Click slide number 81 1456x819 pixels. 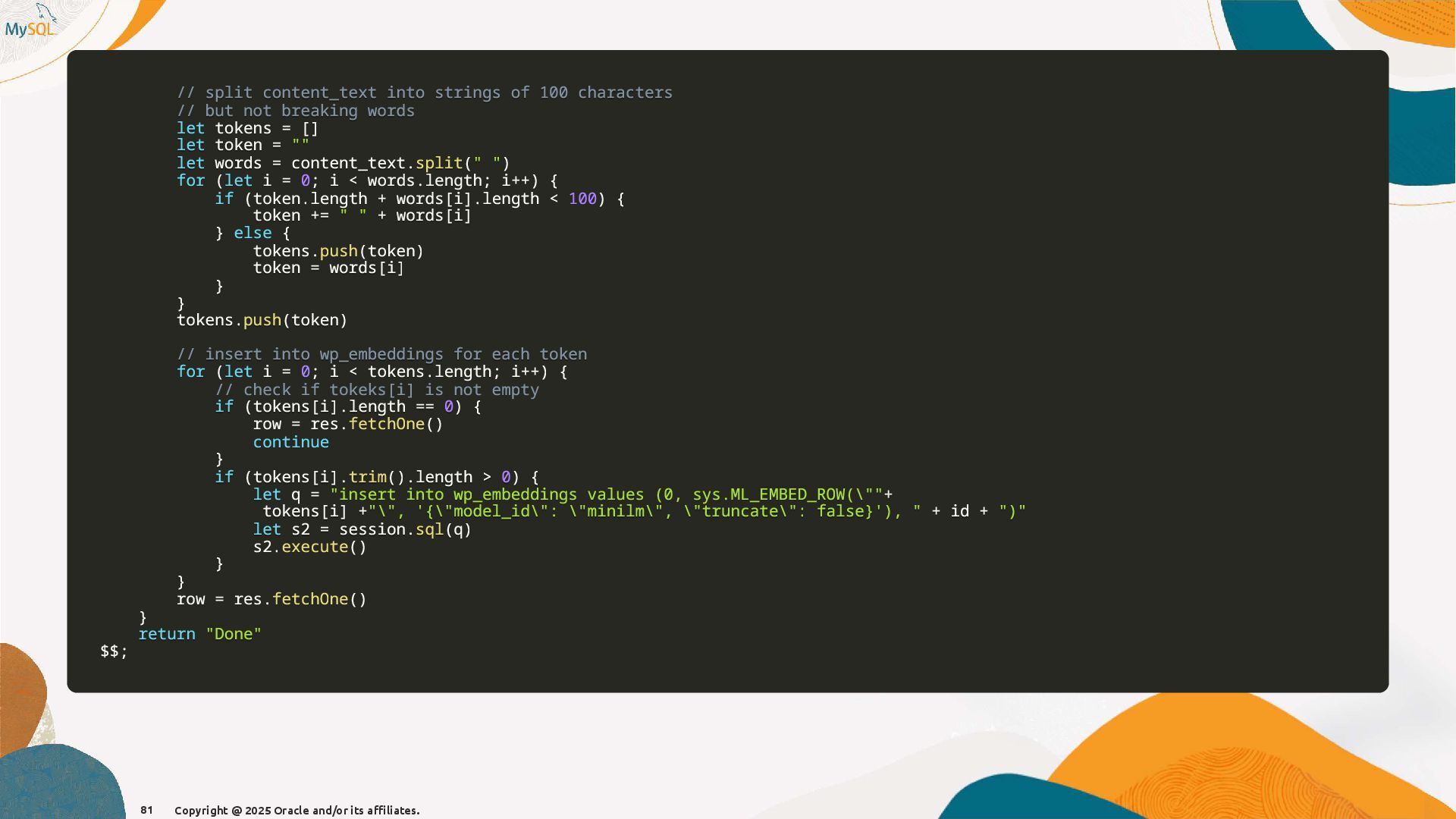pyautogui.click(x=146, y=810)
